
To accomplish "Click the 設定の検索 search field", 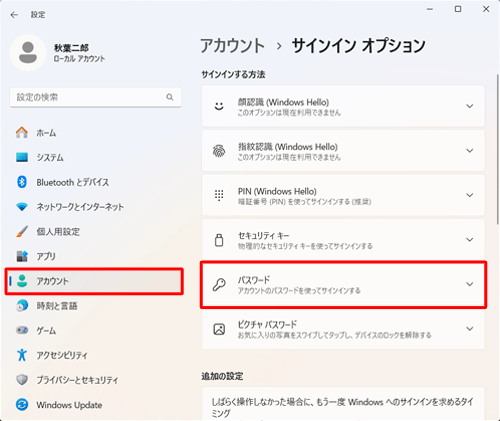I will [x=96, y=97].
